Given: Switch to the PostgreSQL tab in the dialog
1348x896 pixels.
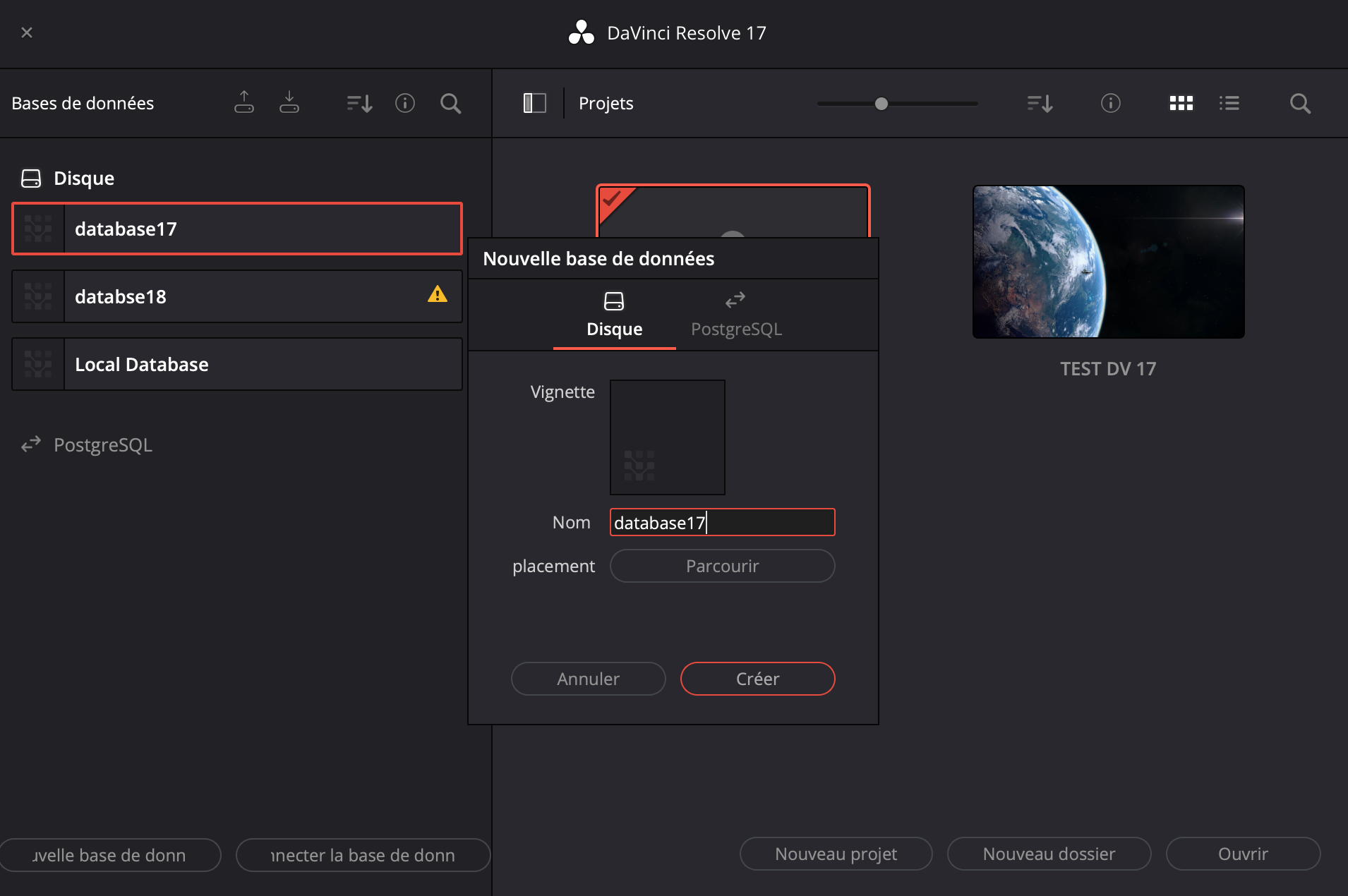Looking at the screenshot, I should pyautogui.click(x=735, y=314).
